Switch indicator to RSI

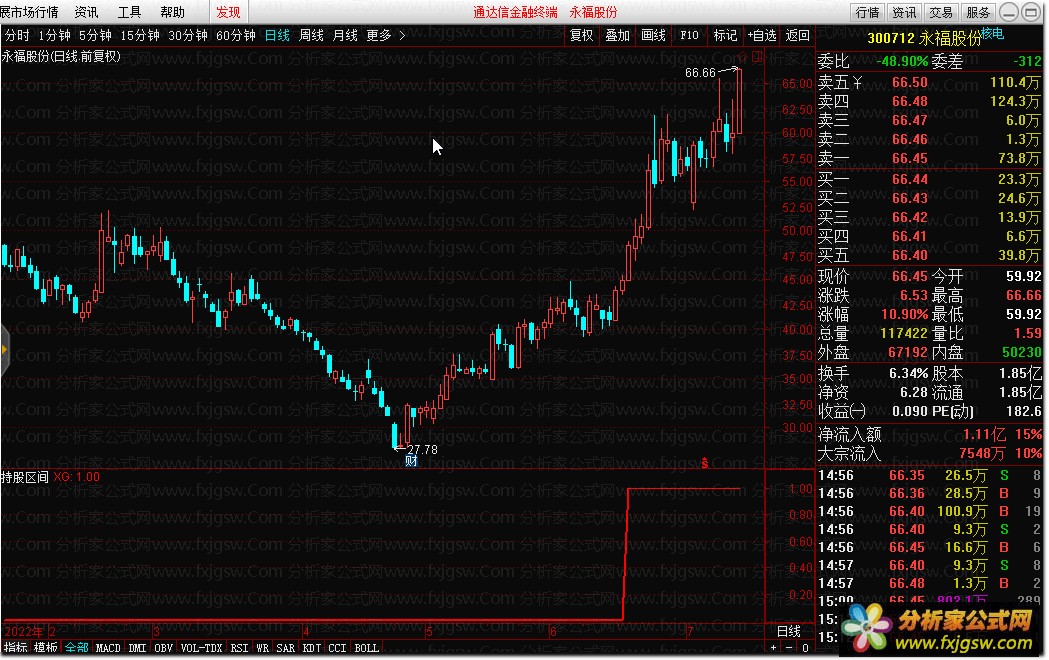tap(239, 647)
